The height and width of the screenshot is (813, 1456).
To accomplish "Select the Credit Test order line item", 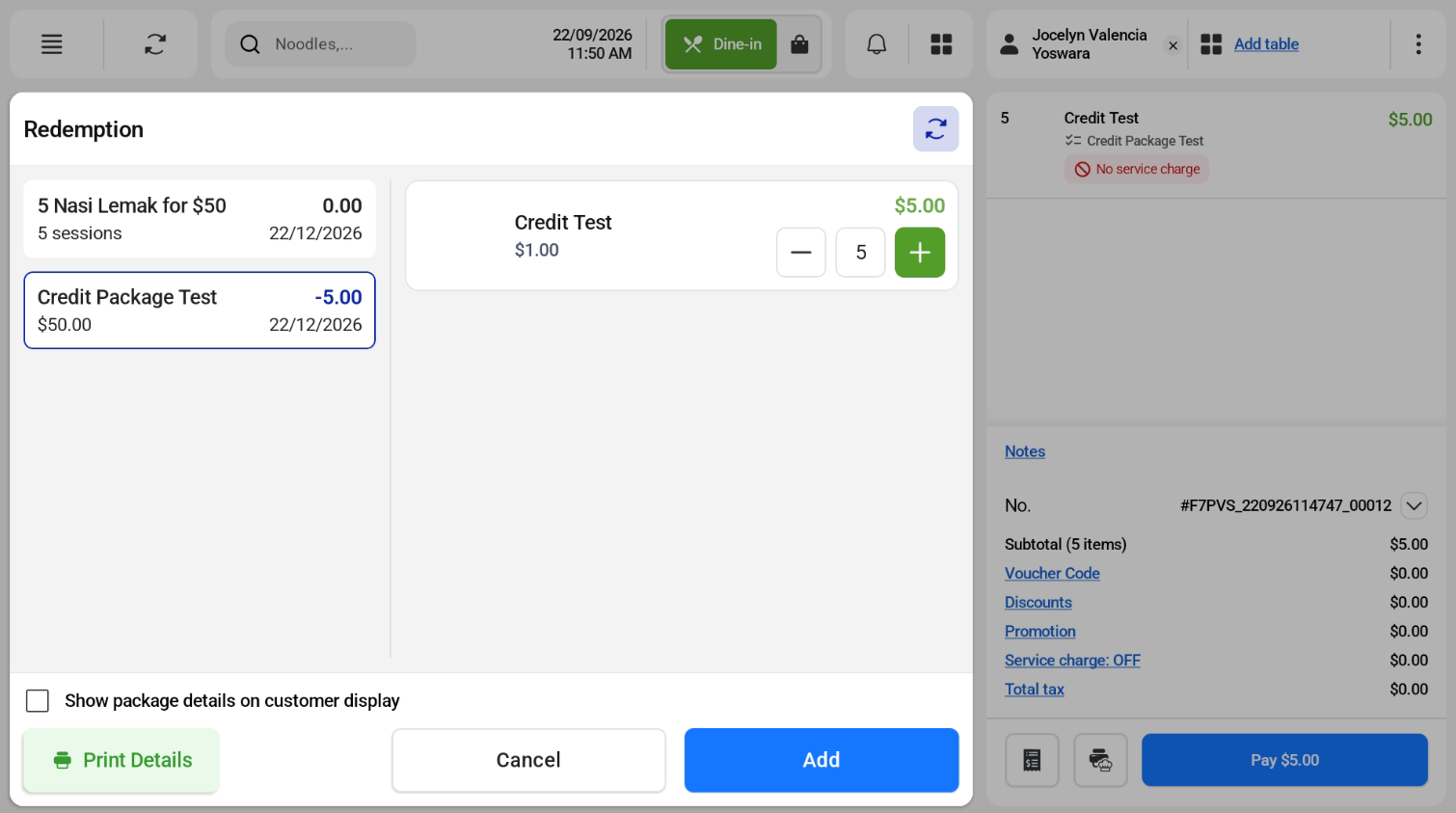I will click(1216, 145).
